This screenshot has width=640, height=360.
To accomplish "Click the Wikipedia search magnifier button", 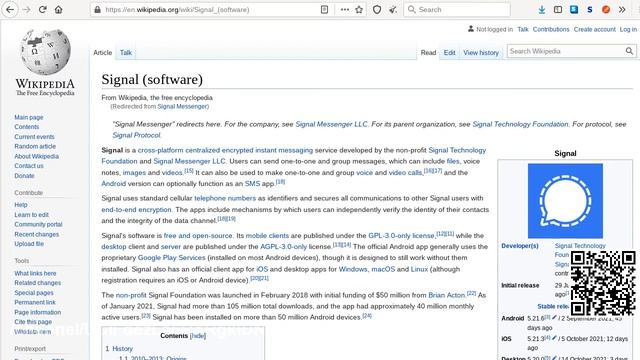I will click(x=629, y=51).
